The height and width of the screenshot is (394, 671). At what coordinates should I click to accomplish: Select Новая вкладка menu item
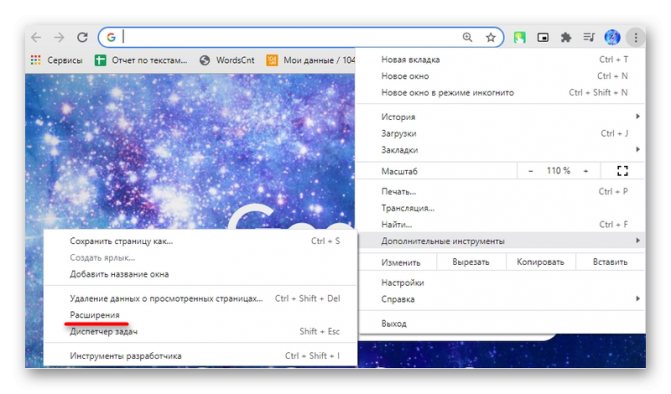[501, 59]
